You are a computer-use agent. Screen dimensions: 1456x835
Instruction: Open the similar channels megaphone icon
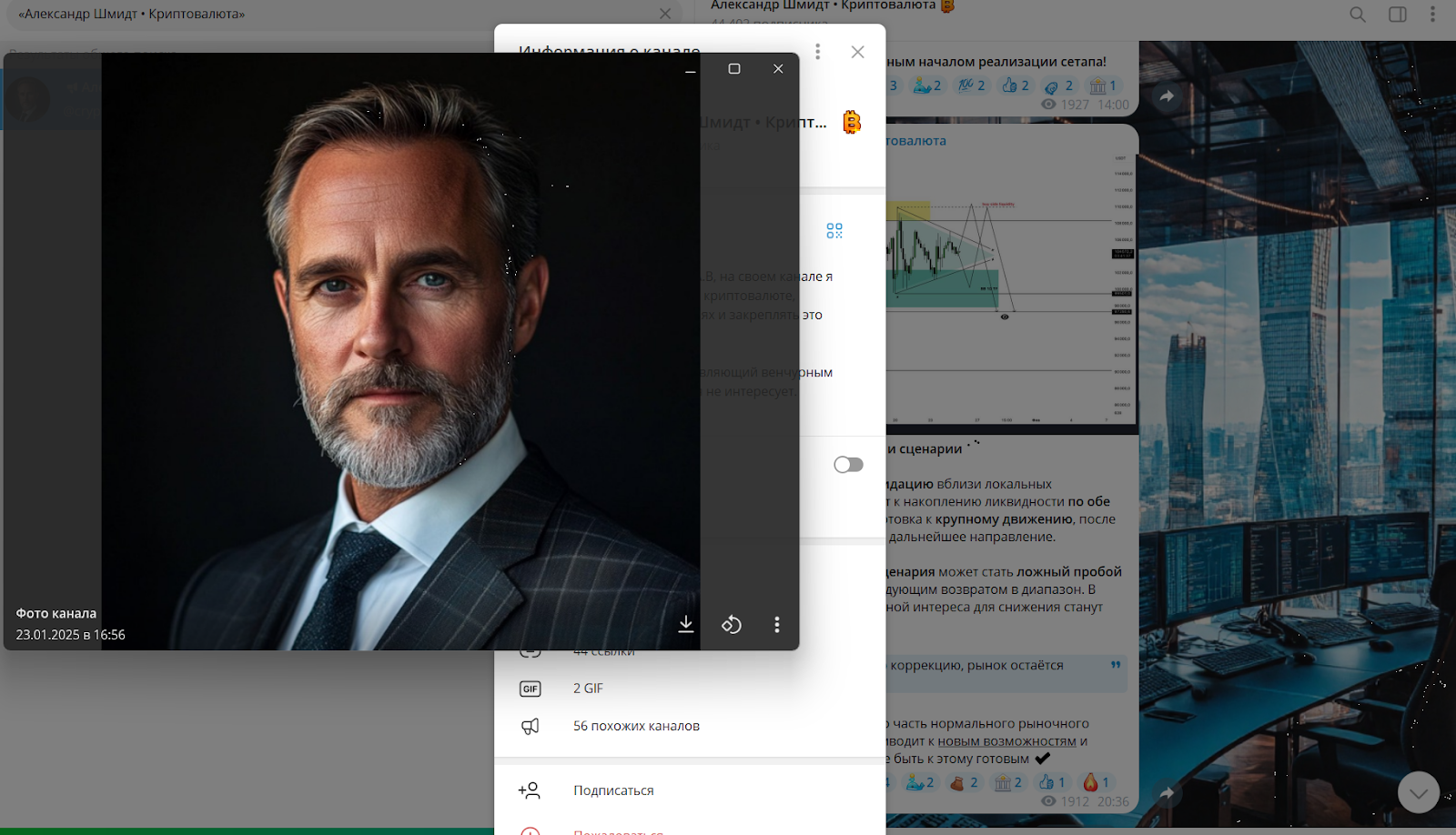531,726
